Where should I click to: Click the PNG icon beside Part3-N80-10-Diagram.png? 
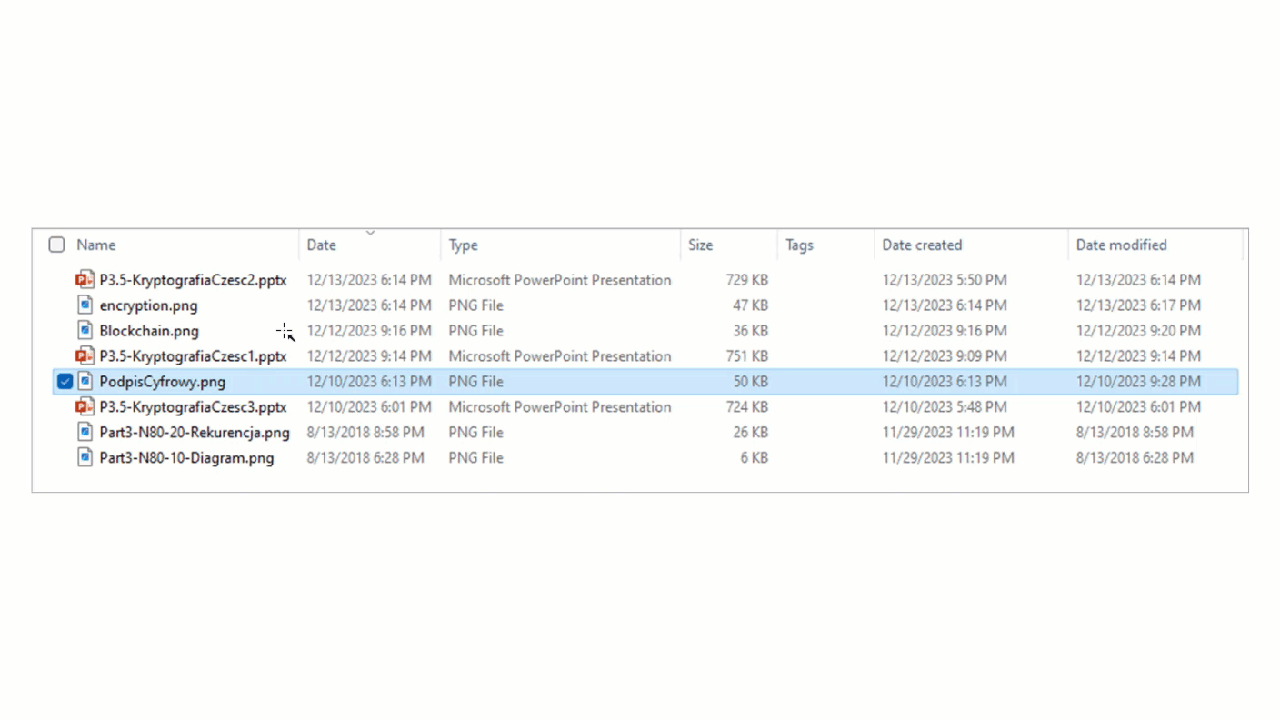coord(84,458)
